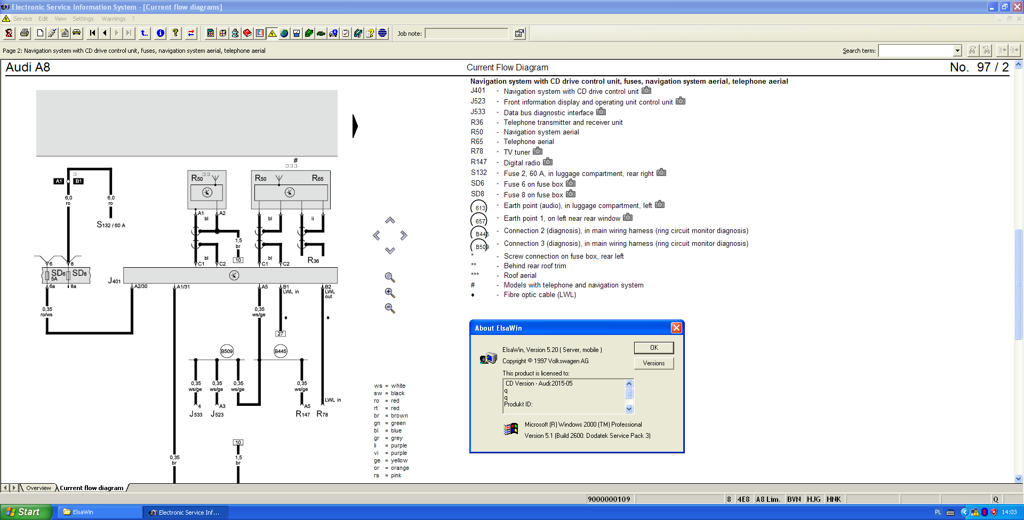The width and height of the screenshot is (1024, 520).
Task: Click OK in About ElsaWin dialog
Action: click(x=654, y=348)
